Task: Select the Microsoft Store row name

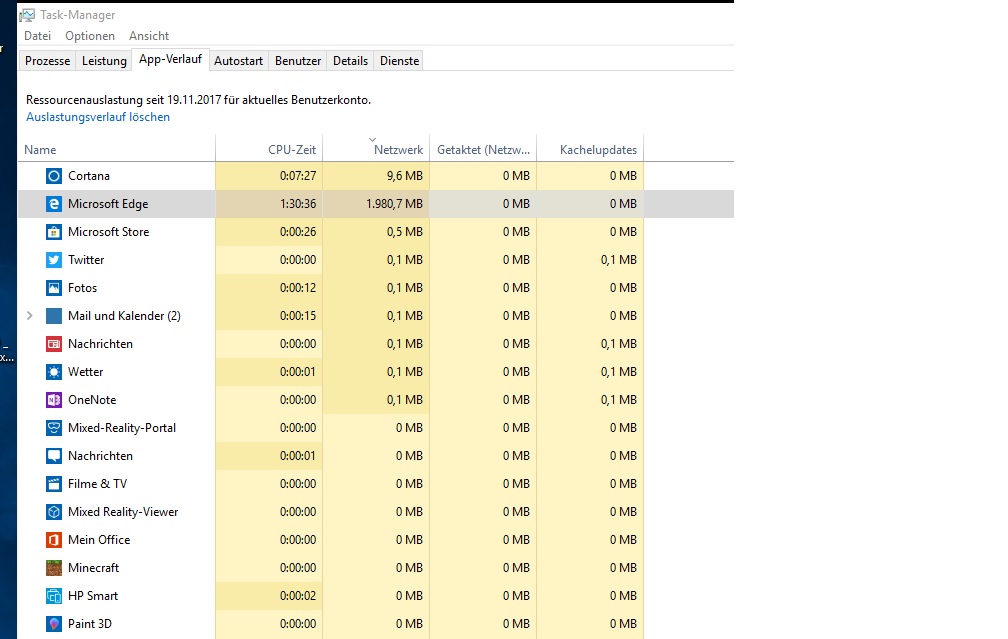Action: pyautogui.click(x=109, y=231)
